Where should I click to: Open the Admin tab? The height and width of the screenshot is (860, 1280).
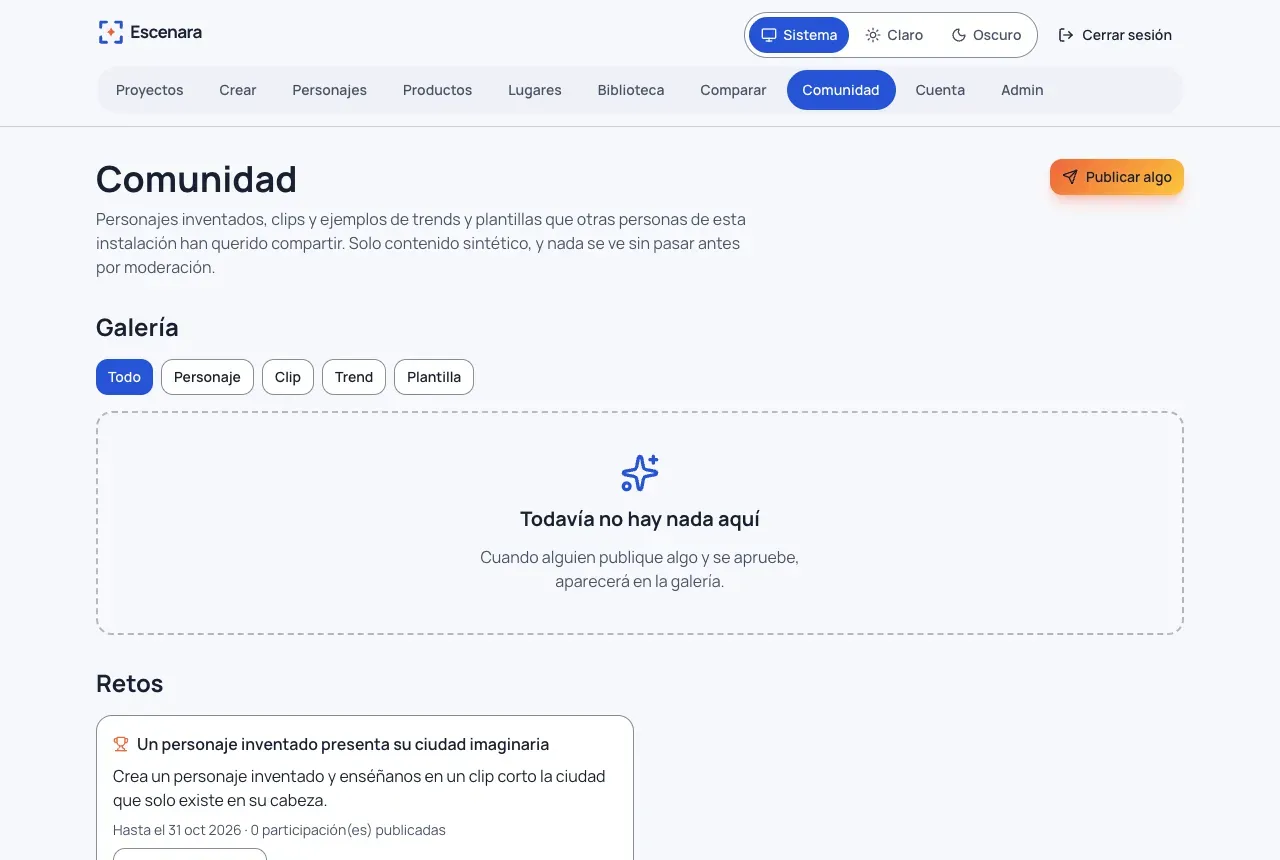pyautogui.click(x=1022, y=90)
